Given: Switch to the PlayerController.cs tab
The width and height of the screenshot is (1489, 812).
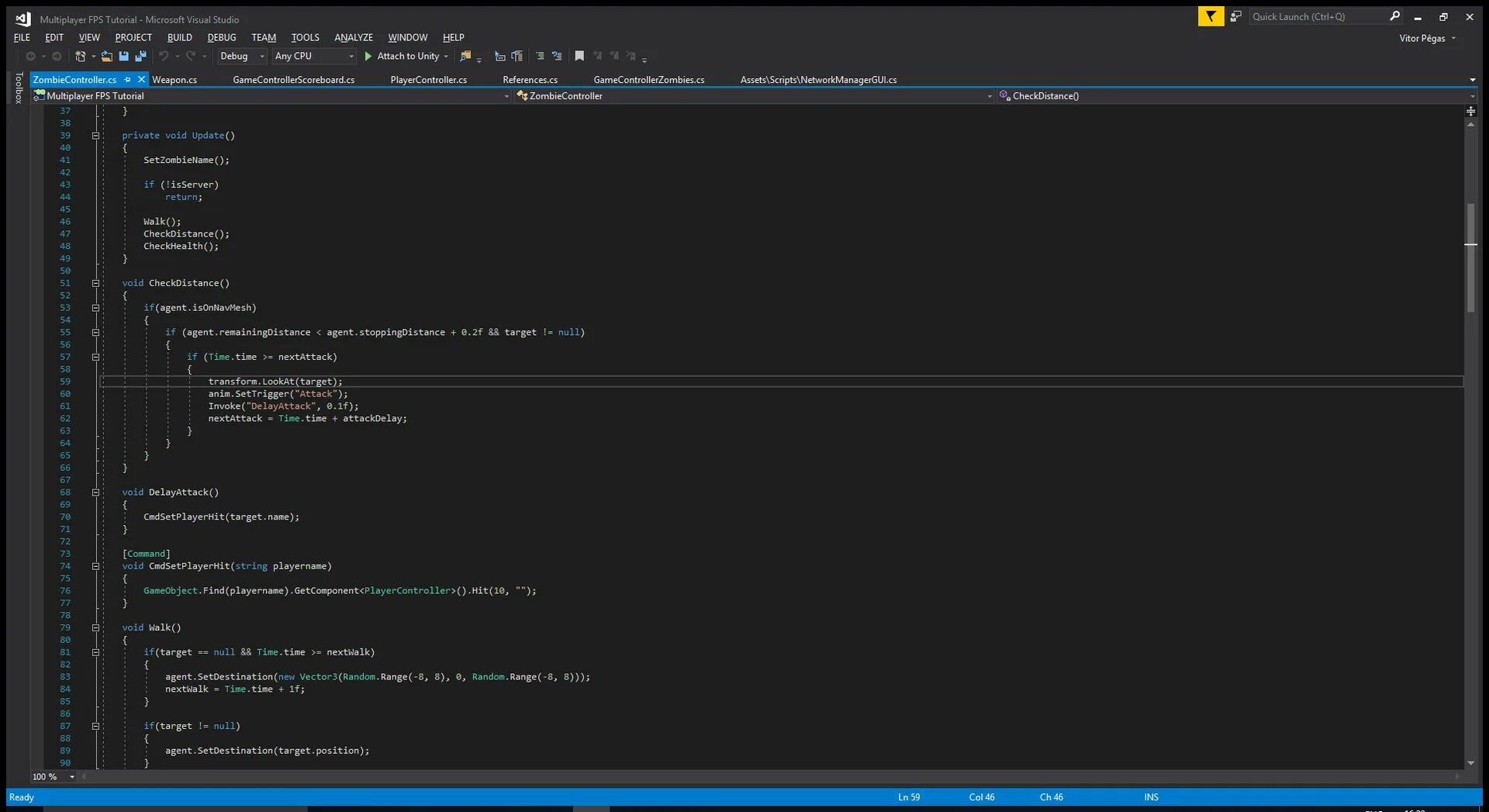Looking at the screenshot, I should point(429,80).
